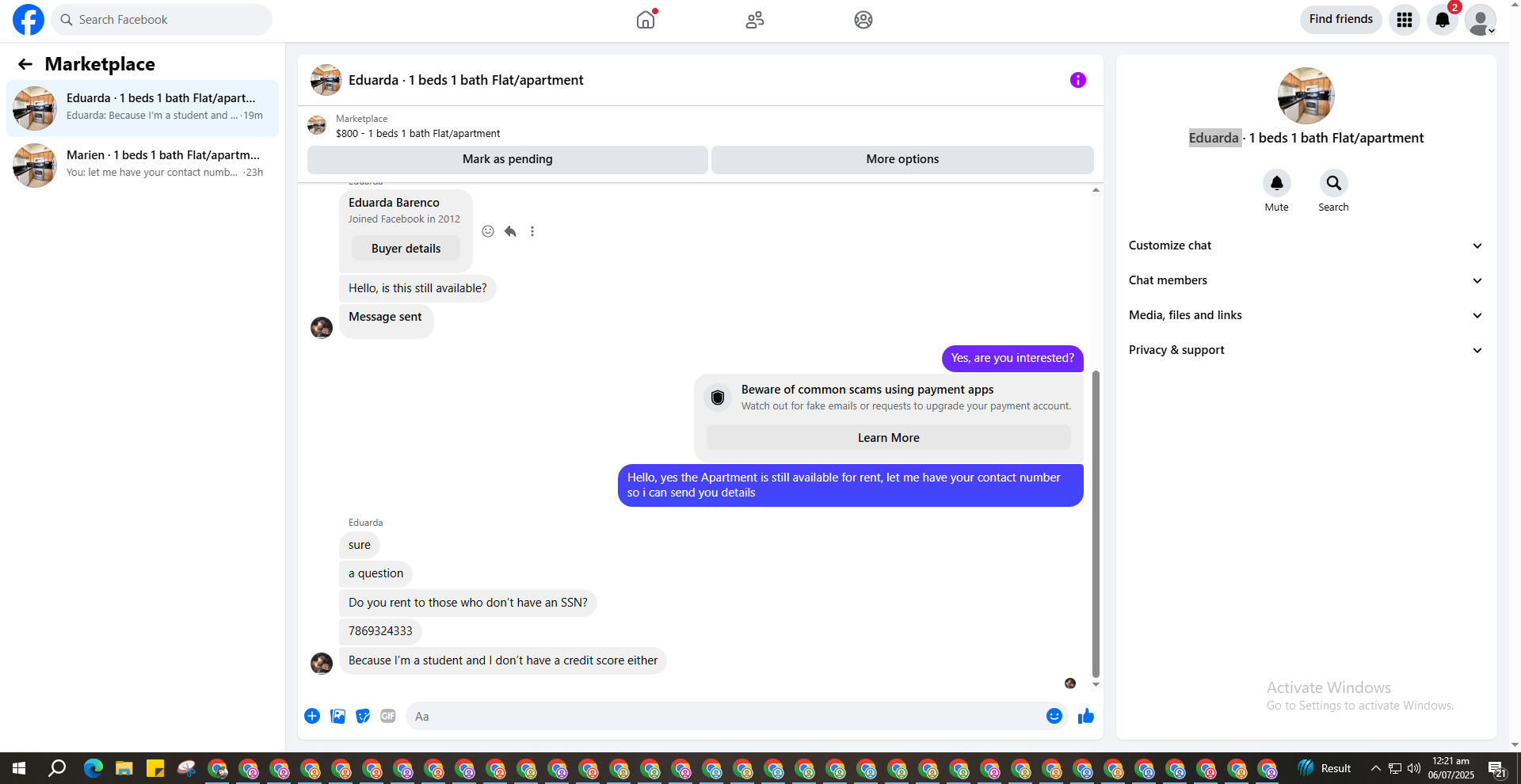Viewport: 1521px width, 784px height.
Task: Open Sticky Notes from taskbar
Action: 155,768
